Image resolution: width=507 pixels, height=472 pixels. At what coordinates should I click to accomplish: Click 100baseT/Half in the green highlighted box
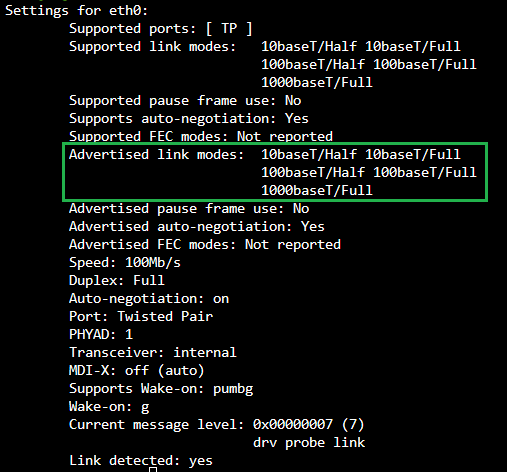313,173
